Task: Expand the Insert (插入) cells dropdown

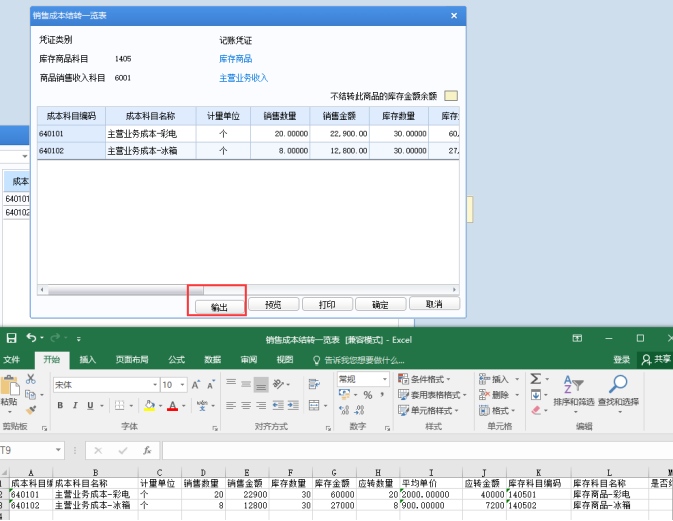Action: 517,379
